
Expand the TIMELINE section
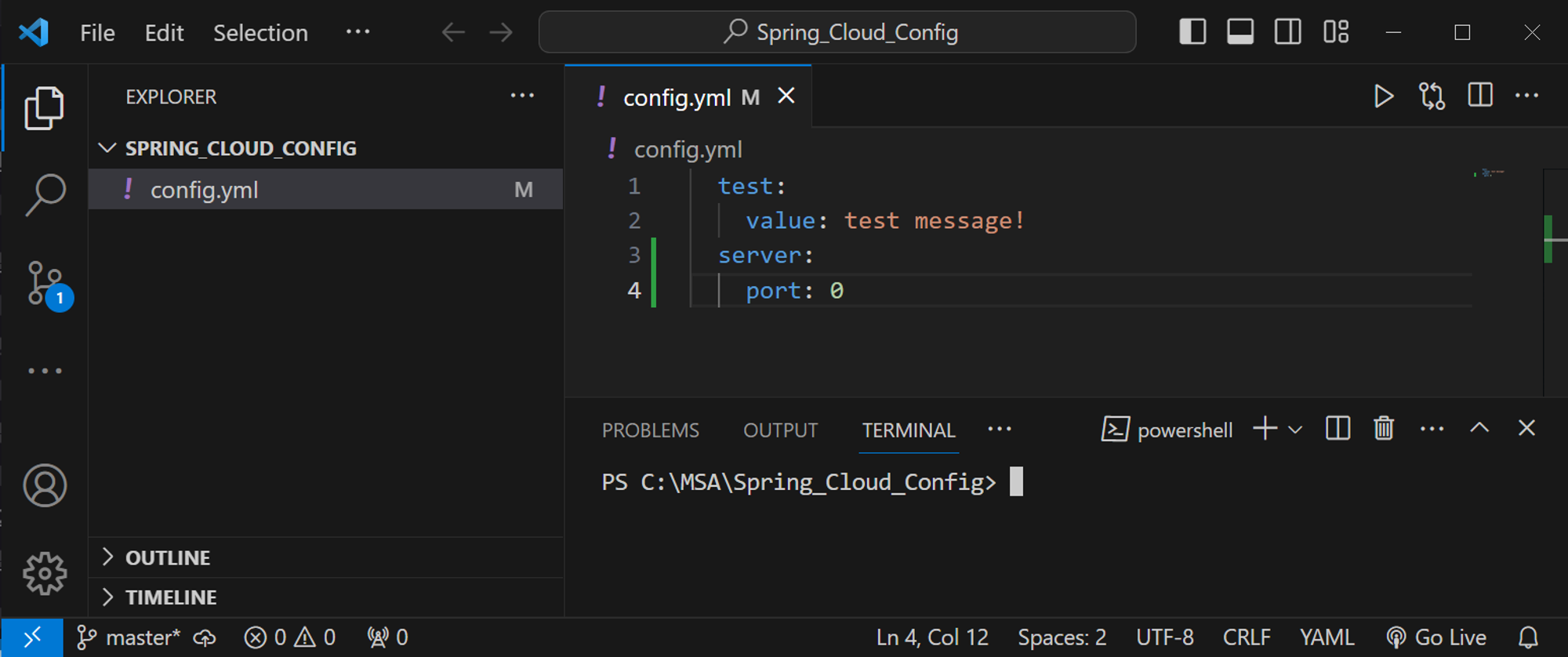tap(171, 597)
